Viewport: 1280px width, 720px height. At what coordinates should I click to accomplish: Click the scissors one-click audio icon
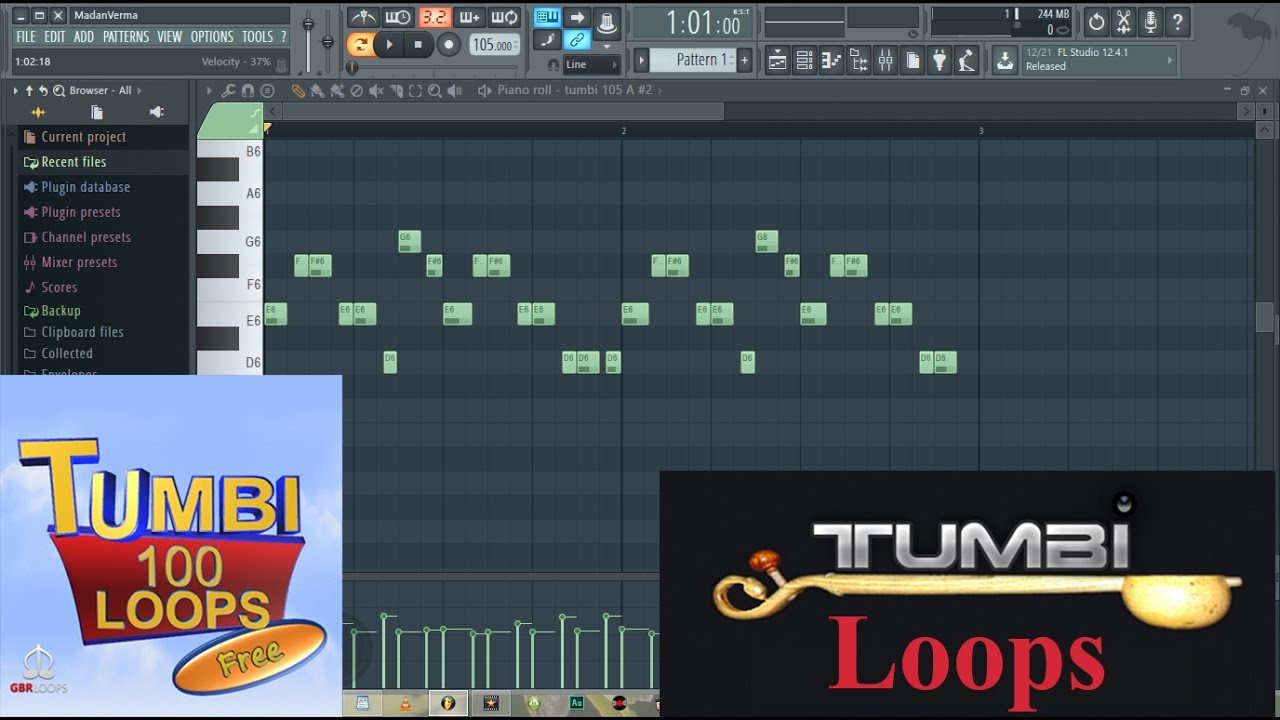click(x=1124, y=21)
